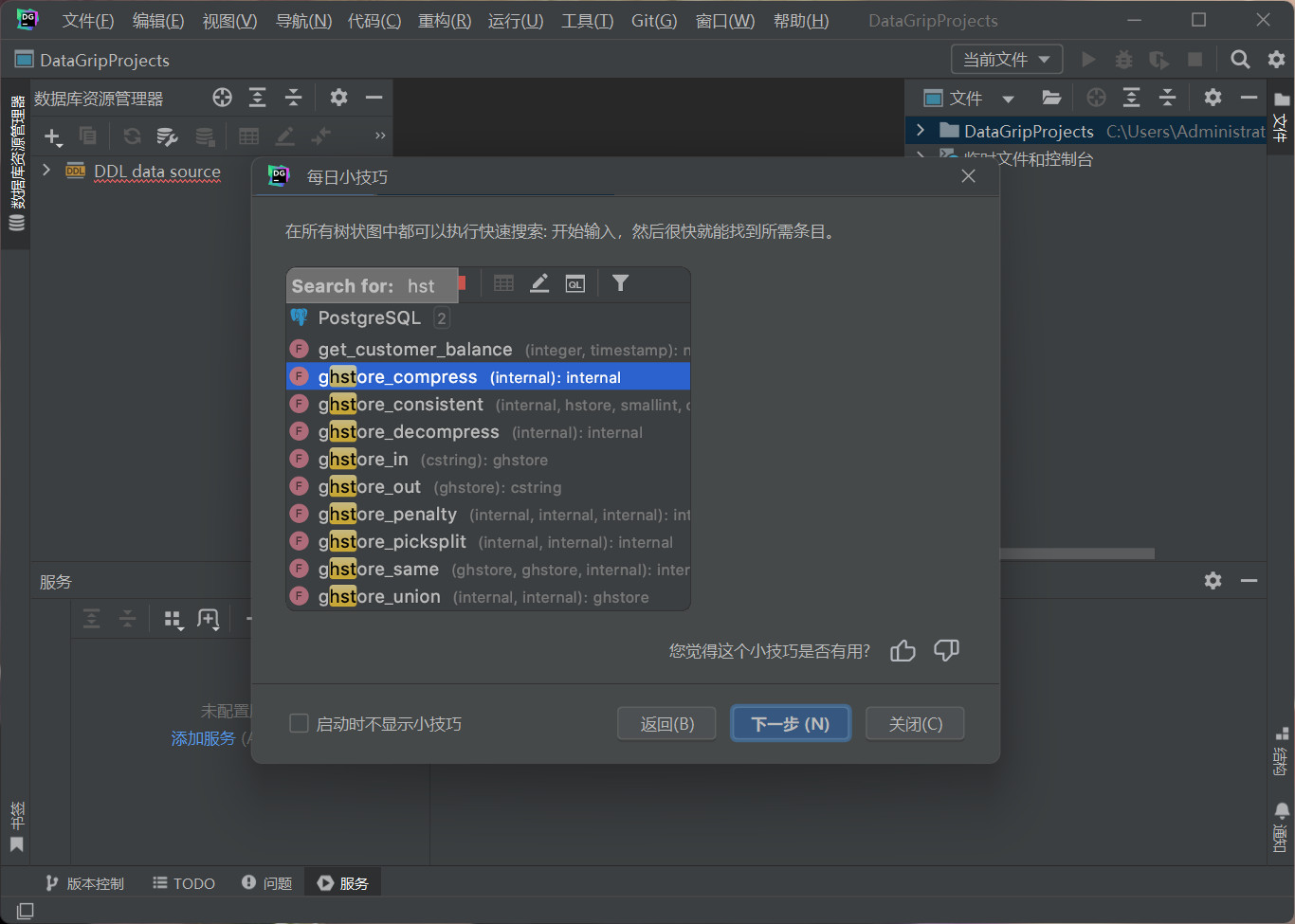The height and width of the screenshot is (924, 1295).
Task: Click the open folder icon in Files panel
Action: (1050, 98)
